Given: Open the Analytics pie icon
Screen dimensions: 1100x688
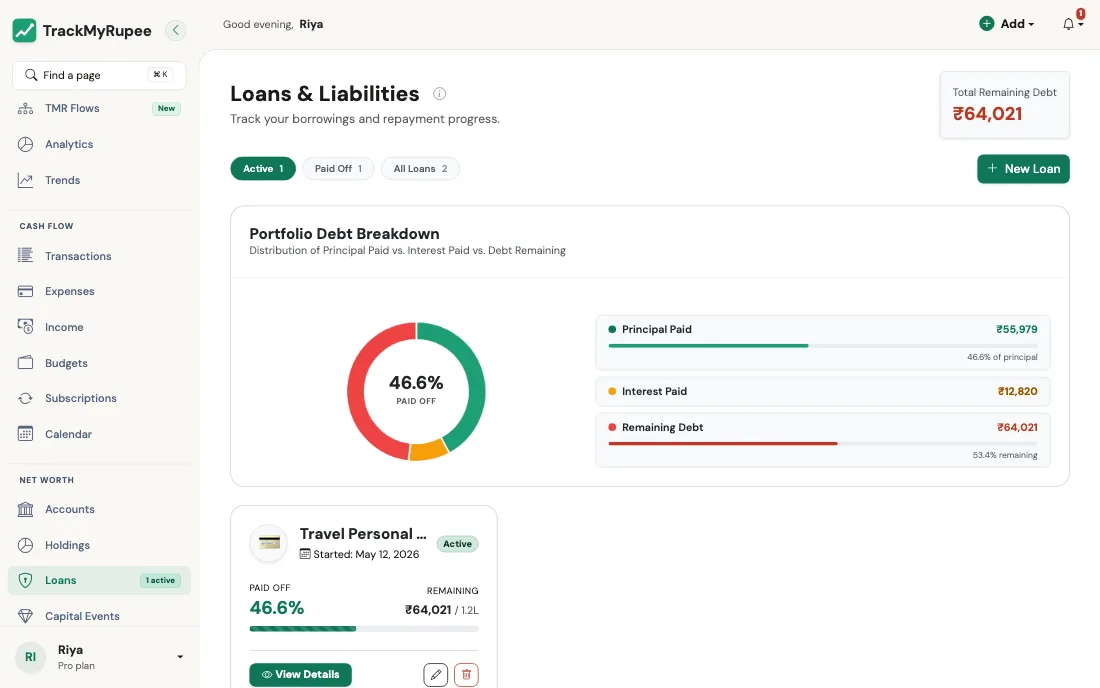Looking at the screenshot, I should pos(25,144).
